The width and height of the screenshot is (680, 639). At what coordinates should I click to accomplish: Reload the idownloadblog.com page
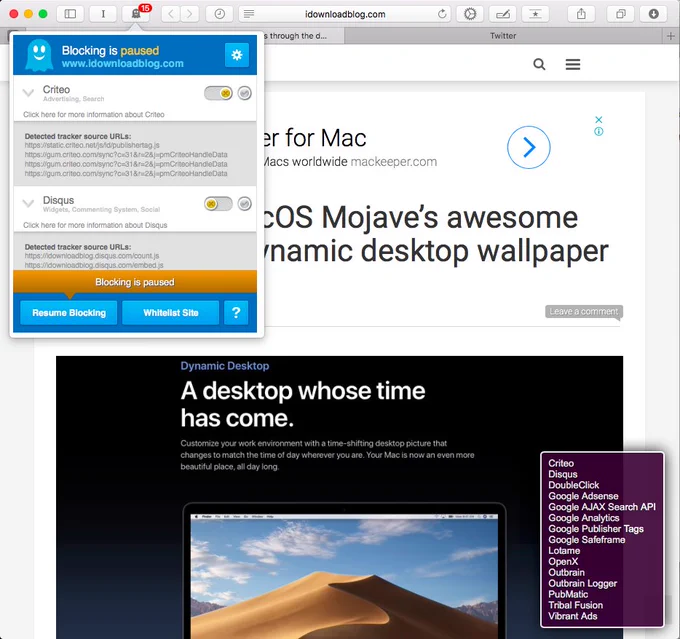pyautogui.click(x=442, y=14)
